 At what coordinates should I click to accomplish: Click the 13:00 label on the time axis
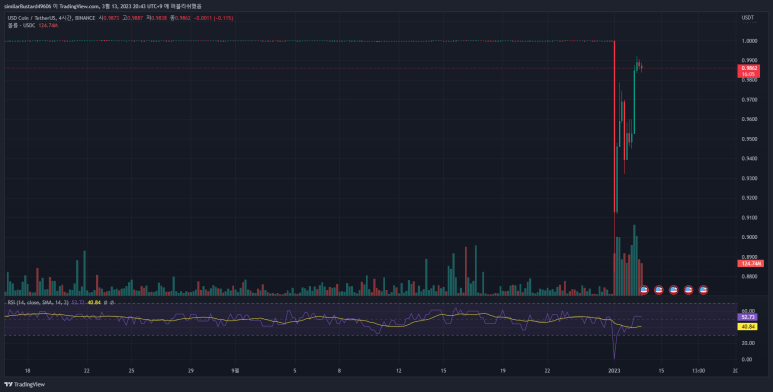click(x=698, y=371)
